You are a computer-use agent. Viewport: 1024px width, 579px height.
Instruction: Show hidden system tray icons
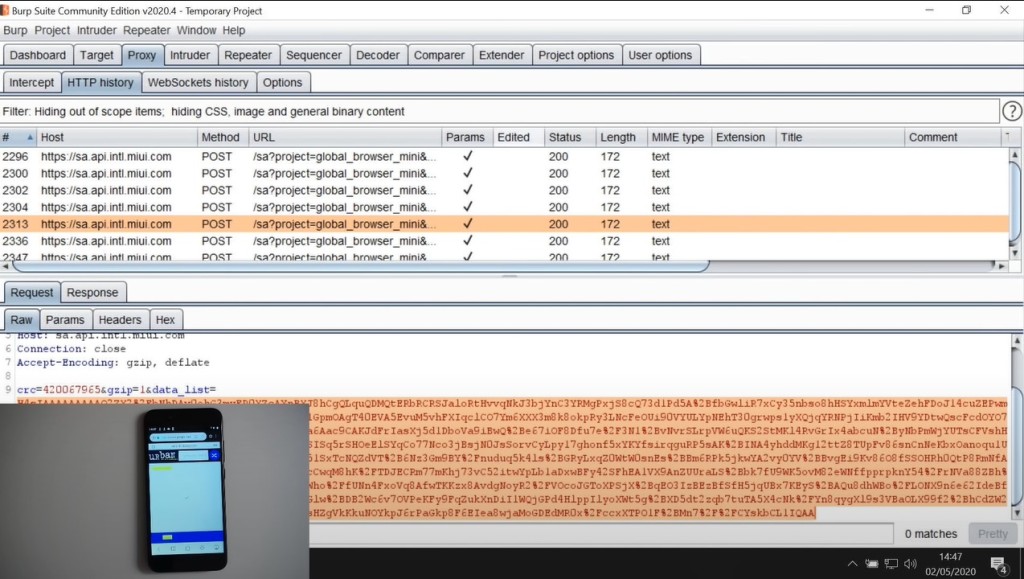pyautogui.click(x=852, y=563)
